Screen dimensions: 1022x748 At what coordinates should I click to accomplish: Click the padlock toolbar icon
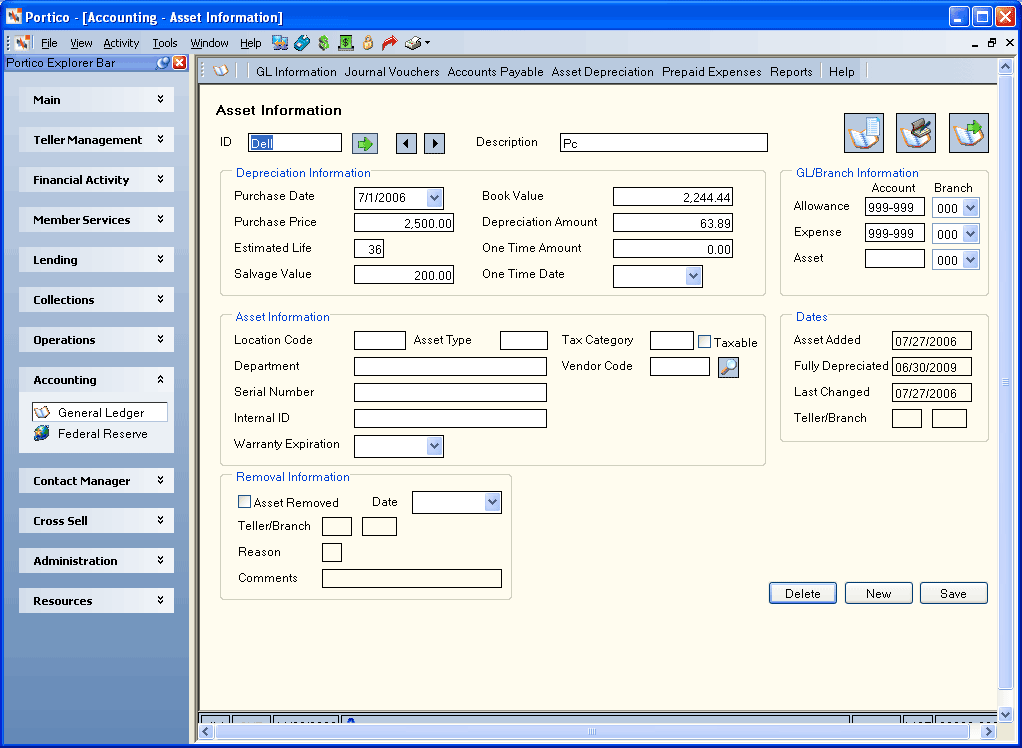(368, 43)
